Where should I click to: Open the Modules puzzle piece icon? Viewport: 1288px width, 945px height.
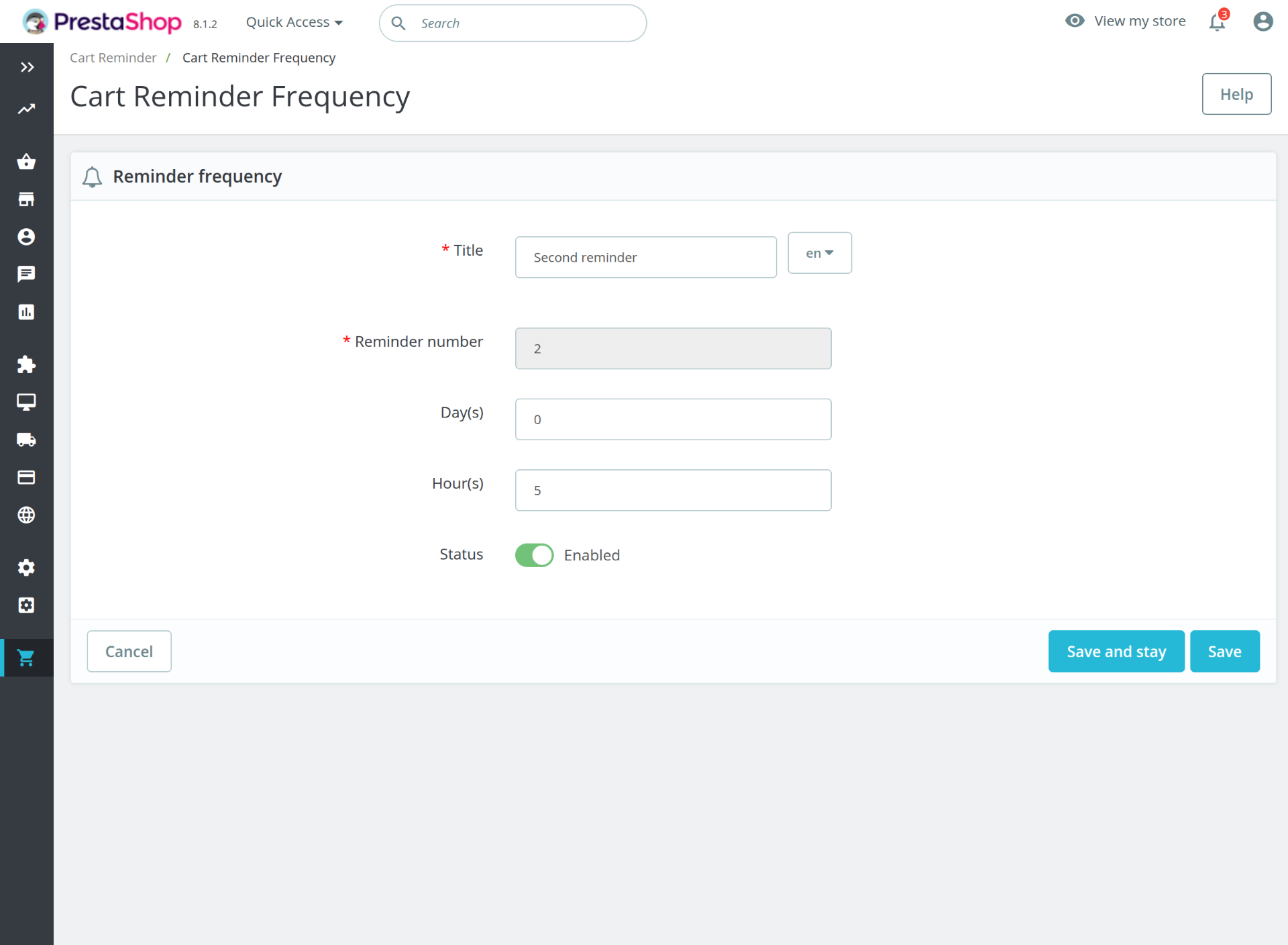(x=26, y=364)
